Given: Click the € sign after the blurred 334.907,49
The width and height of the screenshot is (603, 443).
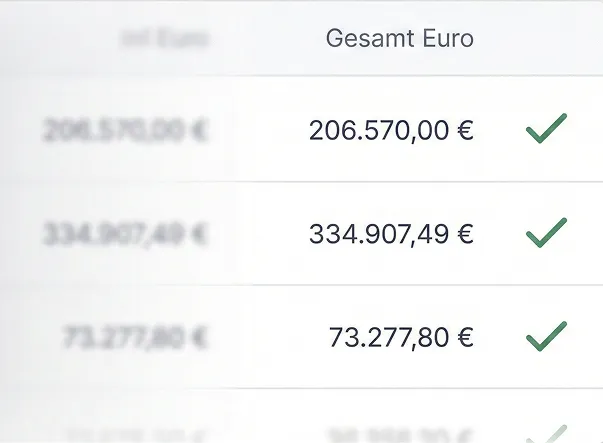Looking at the screenshot, I should pyautogui.click(x=199, y=235).
